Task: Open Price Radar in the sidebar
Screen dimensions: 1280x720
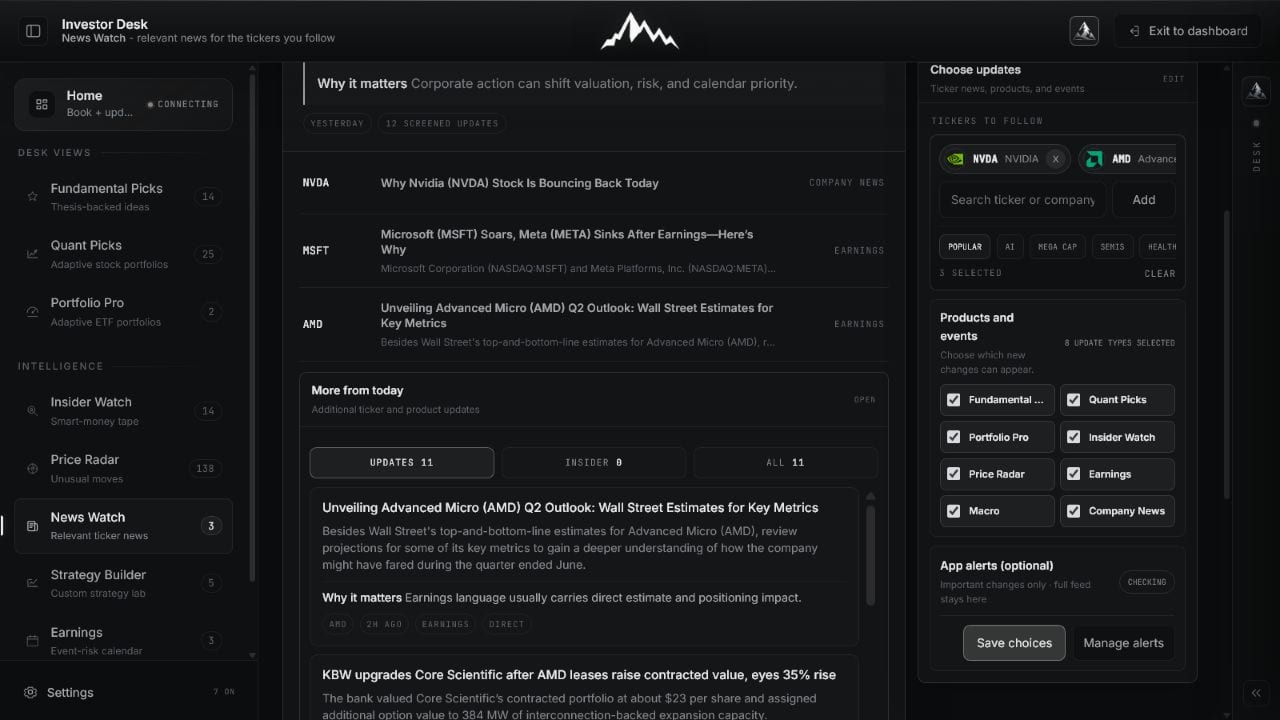Action: pos(123,468)
